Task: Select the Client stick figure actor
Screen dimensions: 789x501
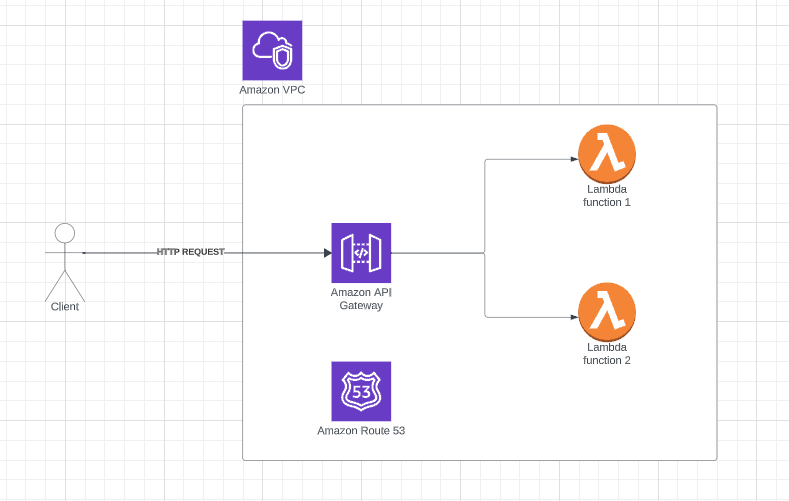Action: click(x=65, y=263)
